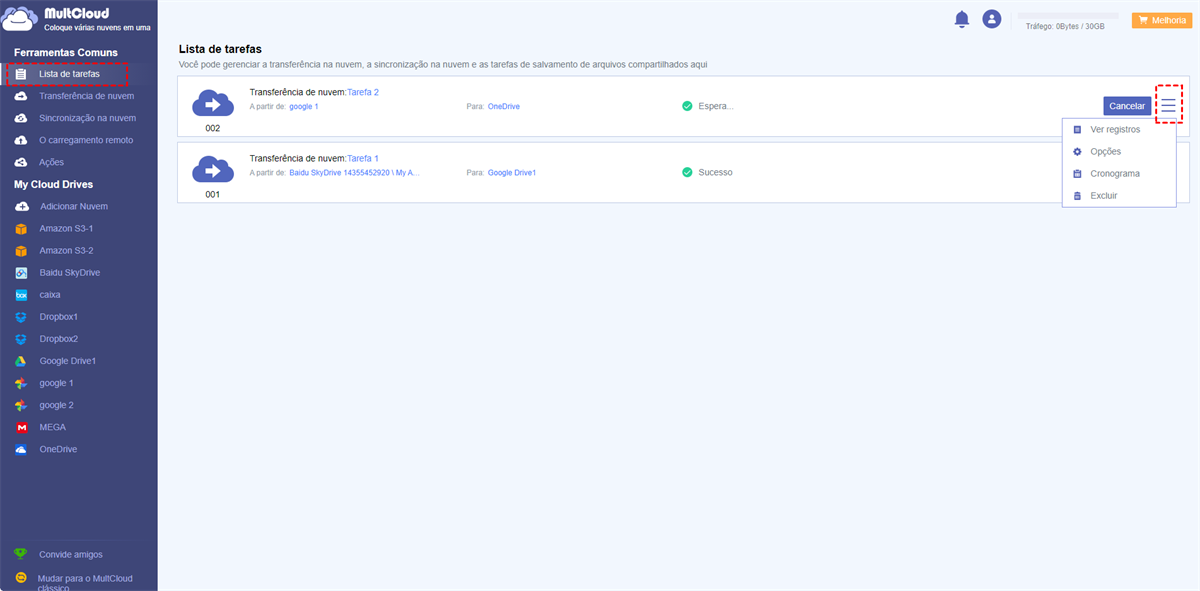
Task: Click the Melhoria upgrade button
Action: pyautogui.click(x=1161, y=20)
